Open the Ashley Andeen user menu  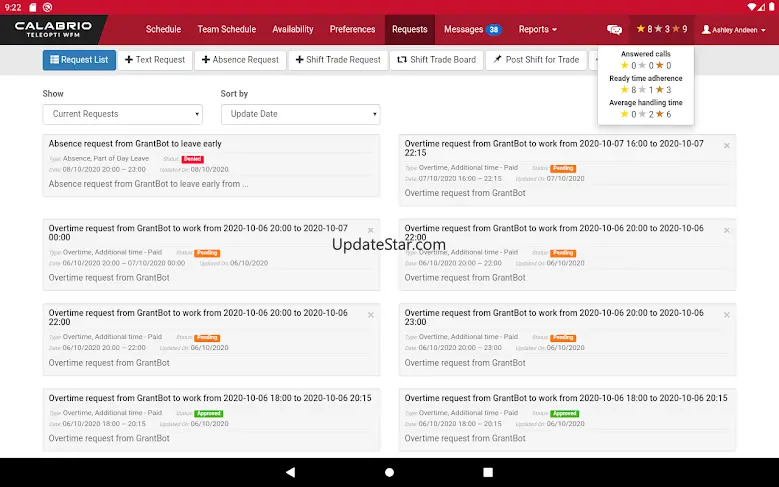(736, 30)
